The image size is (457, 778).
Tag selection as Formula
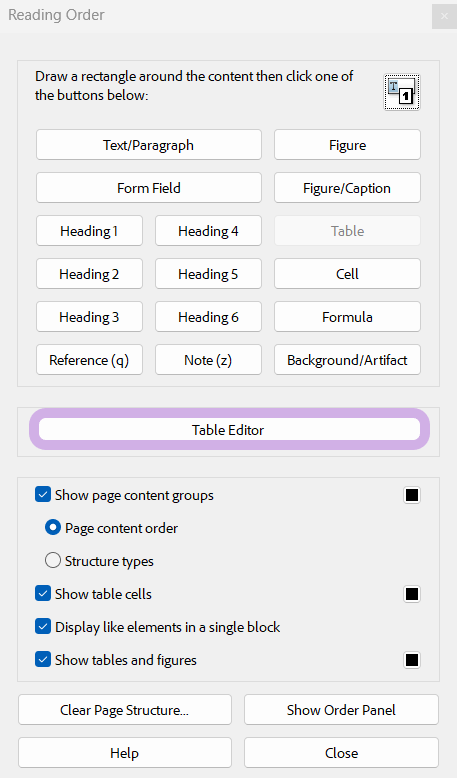pos(347,317)
